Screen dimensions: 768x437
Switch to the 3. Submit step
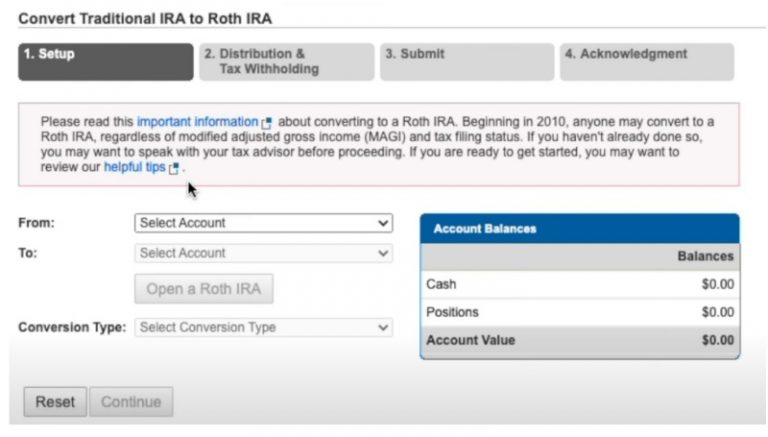465,61
